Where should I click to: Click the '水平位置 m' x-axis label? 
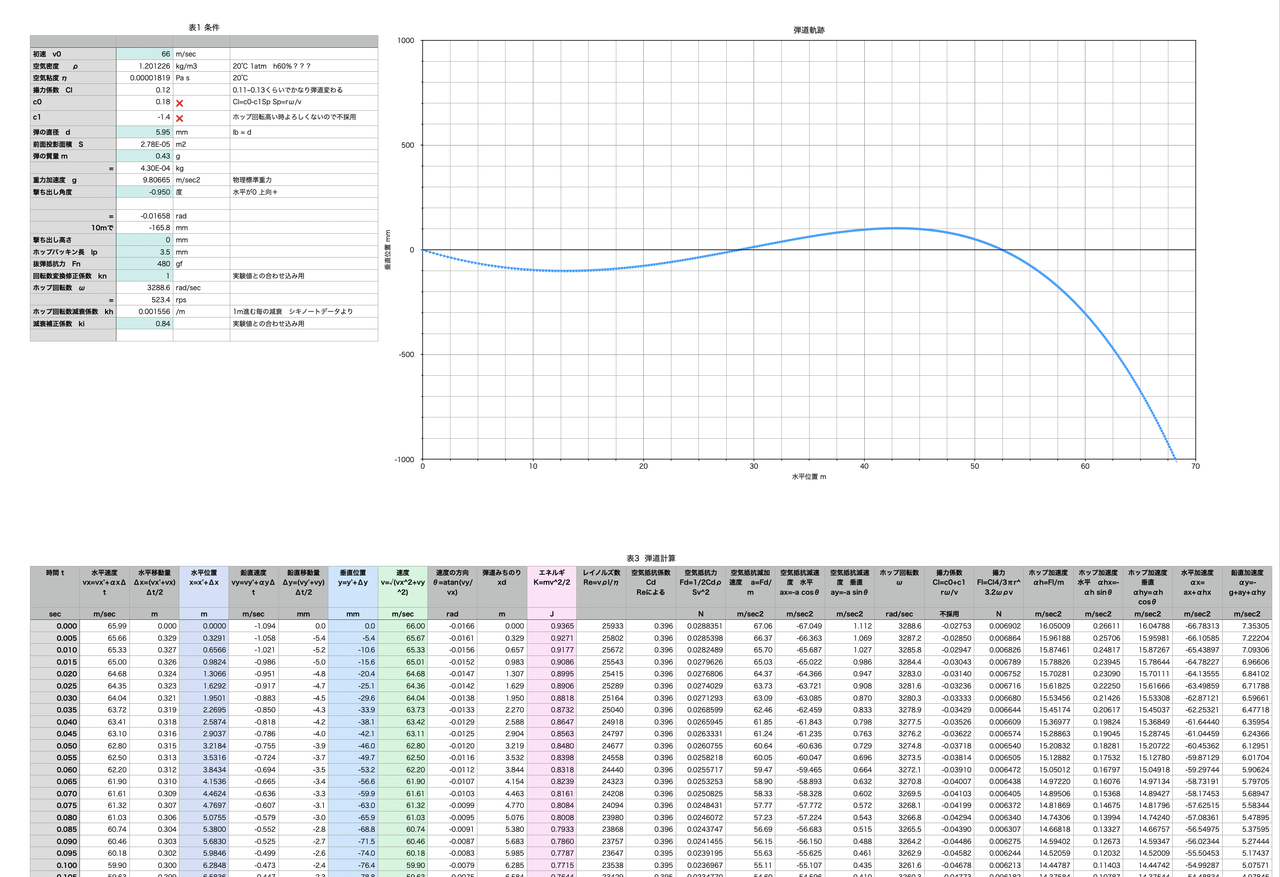[x=808, y=477]
